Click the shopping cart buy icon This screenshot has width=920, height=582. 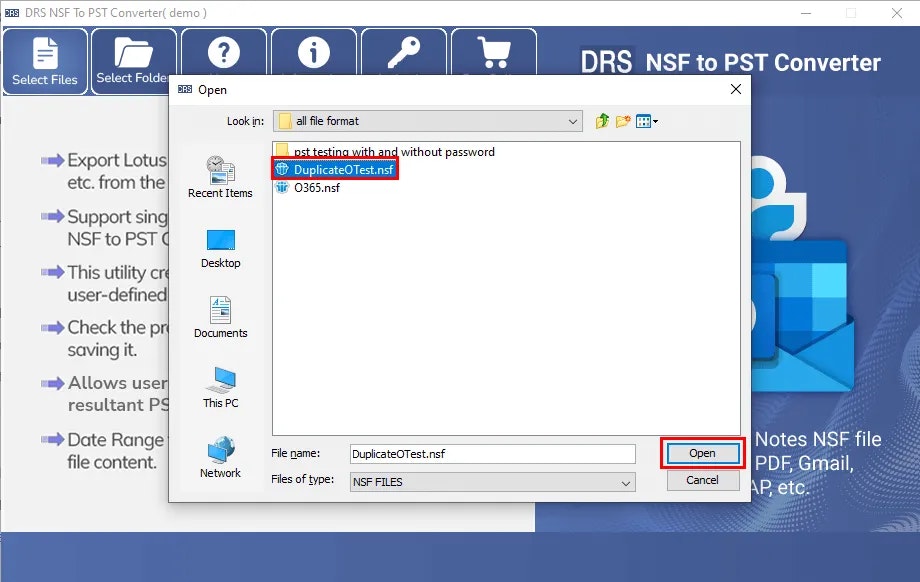click(493, 52)
